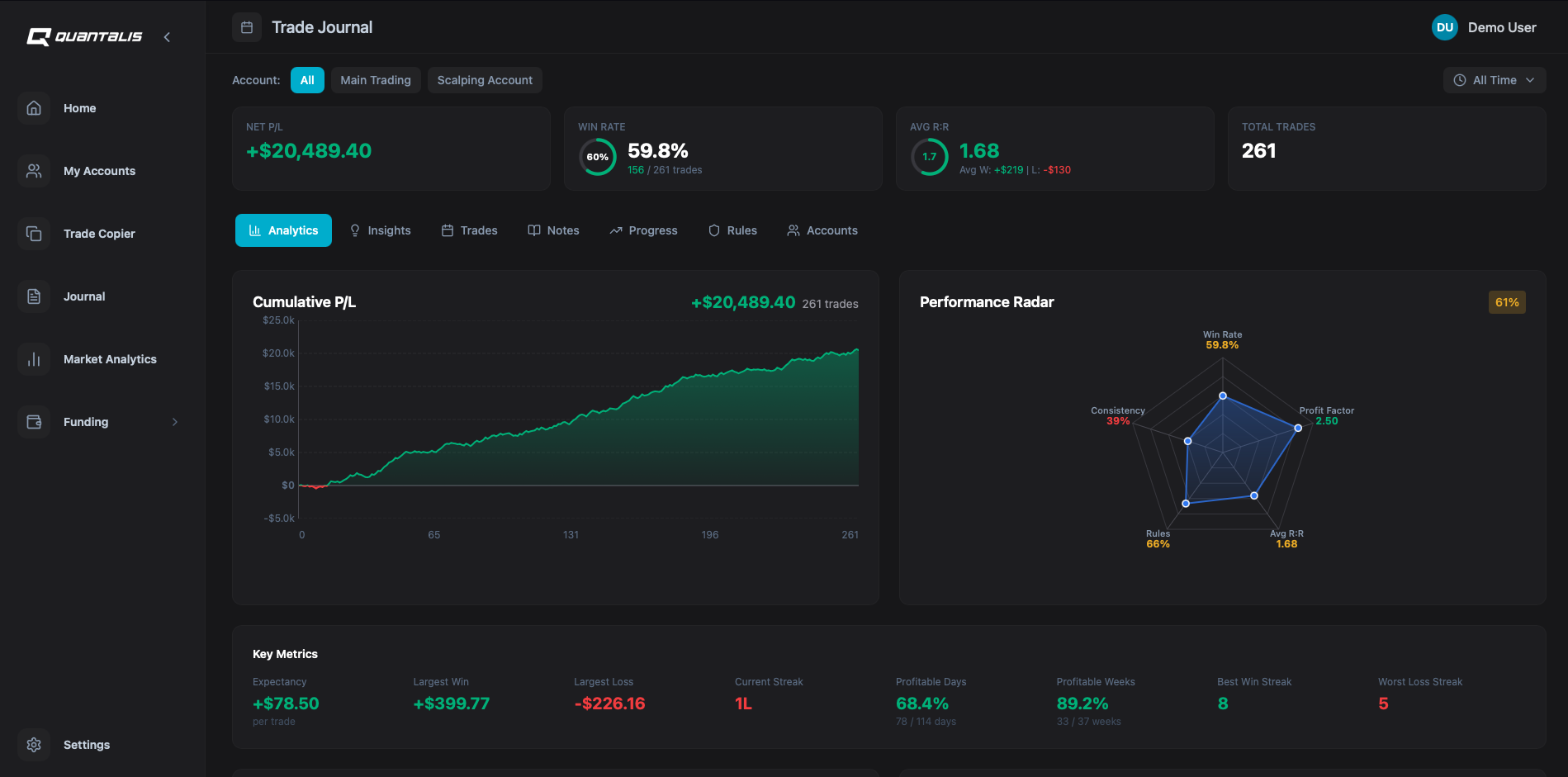This screenshot has width=1568, height=777.
Task: Click the Win Rate radar vertex point
Action: [1223, 396]
